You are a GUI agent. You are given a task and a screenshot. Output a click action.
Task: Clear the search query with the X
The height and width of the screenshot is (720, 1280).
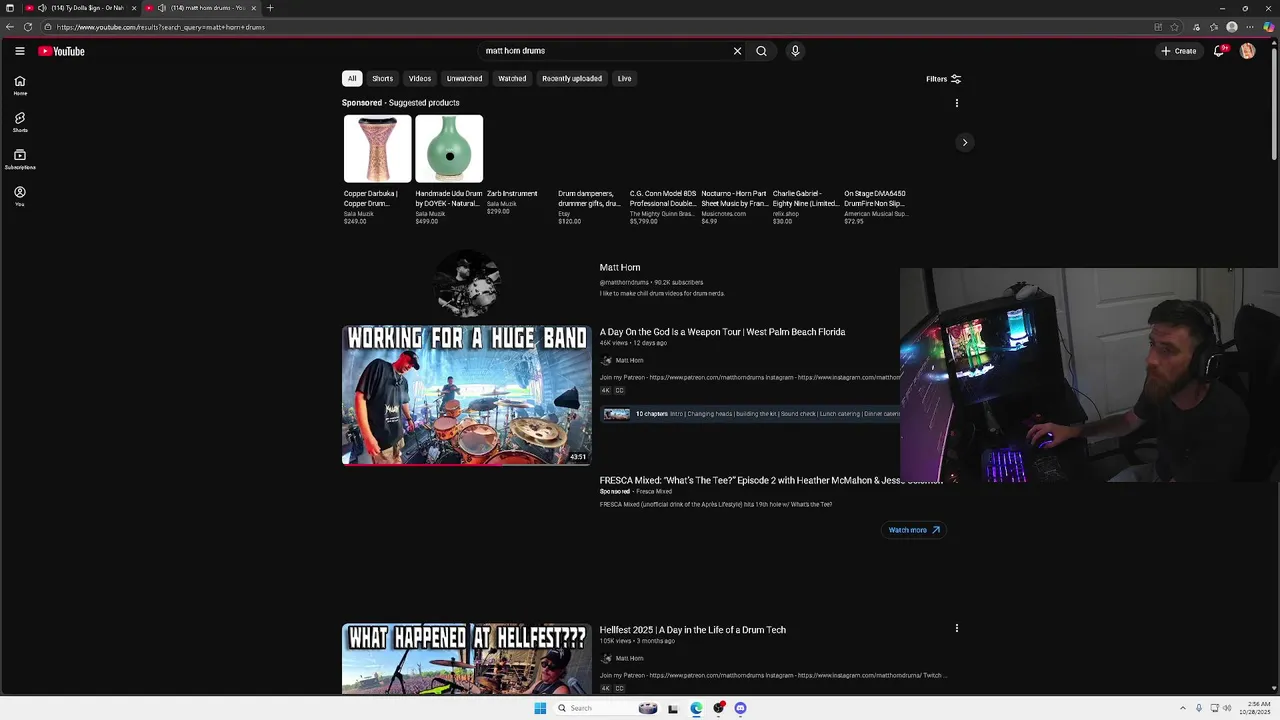pos(738,51)
